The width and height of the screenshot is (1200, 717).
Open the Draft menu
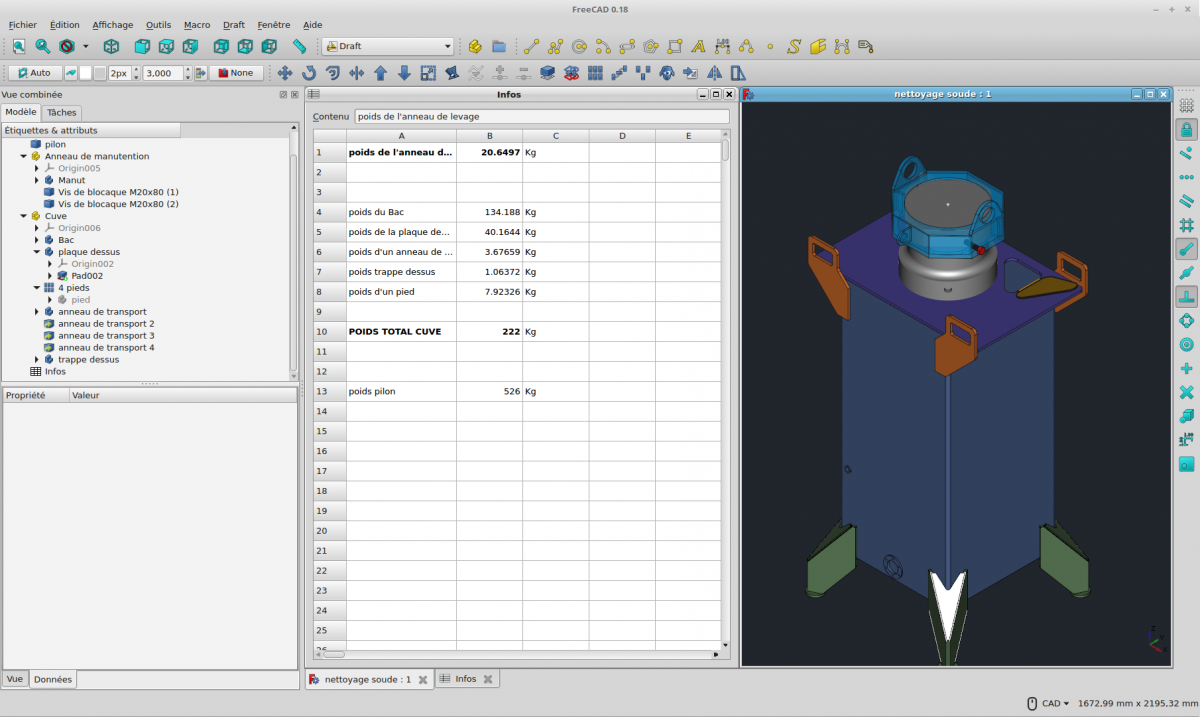tap(234, 25)
